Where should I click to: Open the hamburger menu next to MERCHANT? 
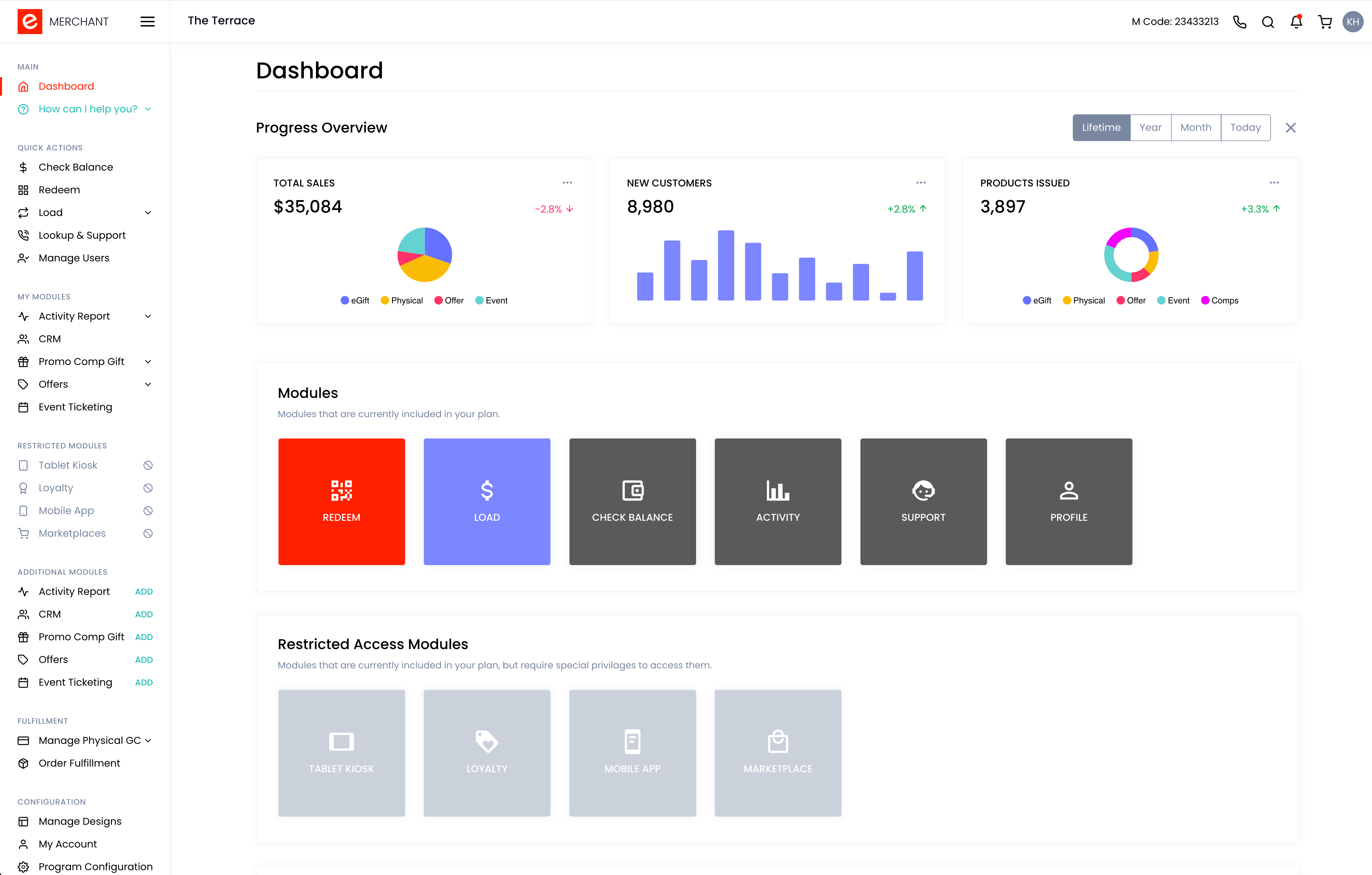pos(147,22)
